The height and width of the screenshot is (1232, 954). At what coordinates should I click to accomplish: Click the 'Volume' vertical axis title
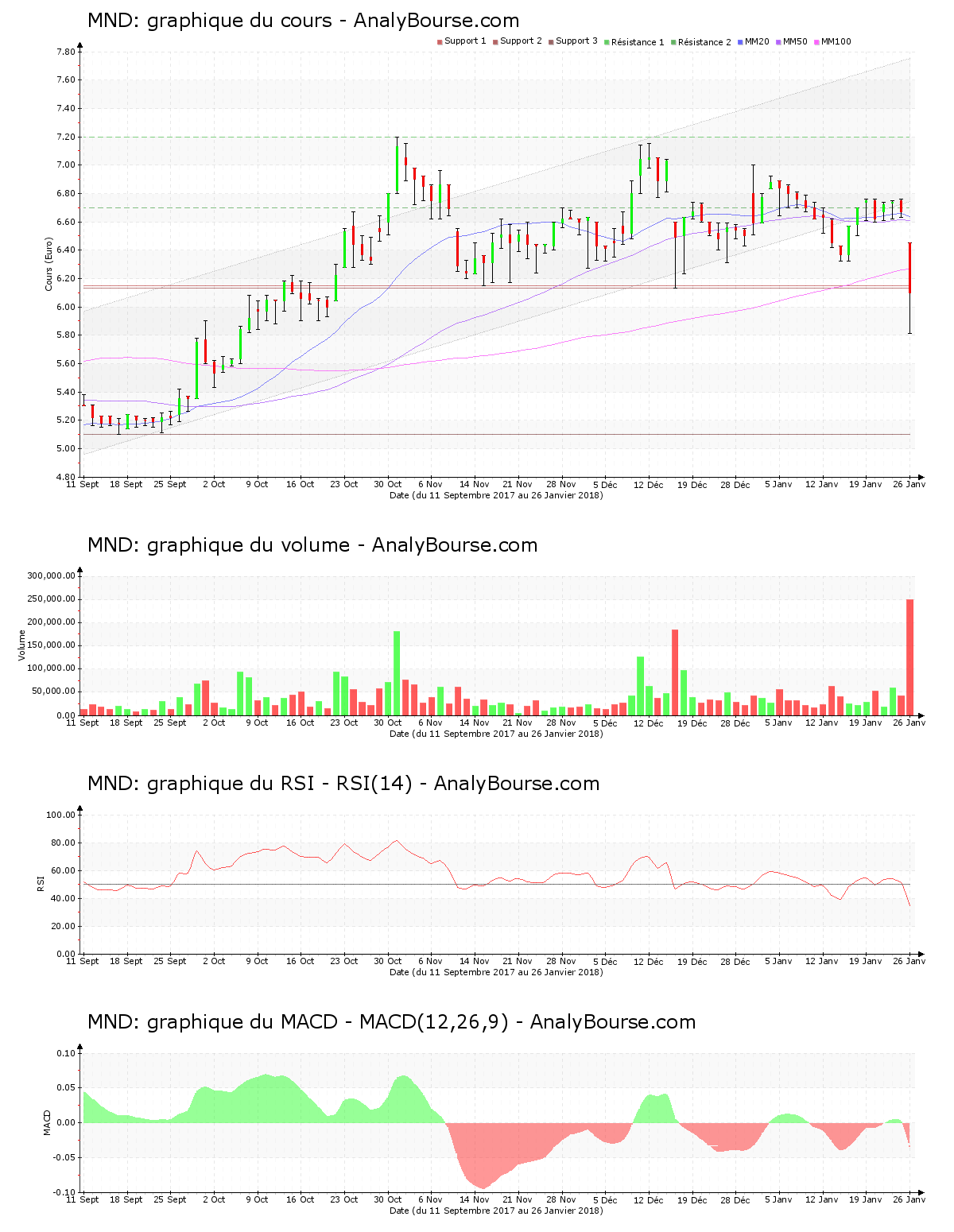(x=22, y=645)
